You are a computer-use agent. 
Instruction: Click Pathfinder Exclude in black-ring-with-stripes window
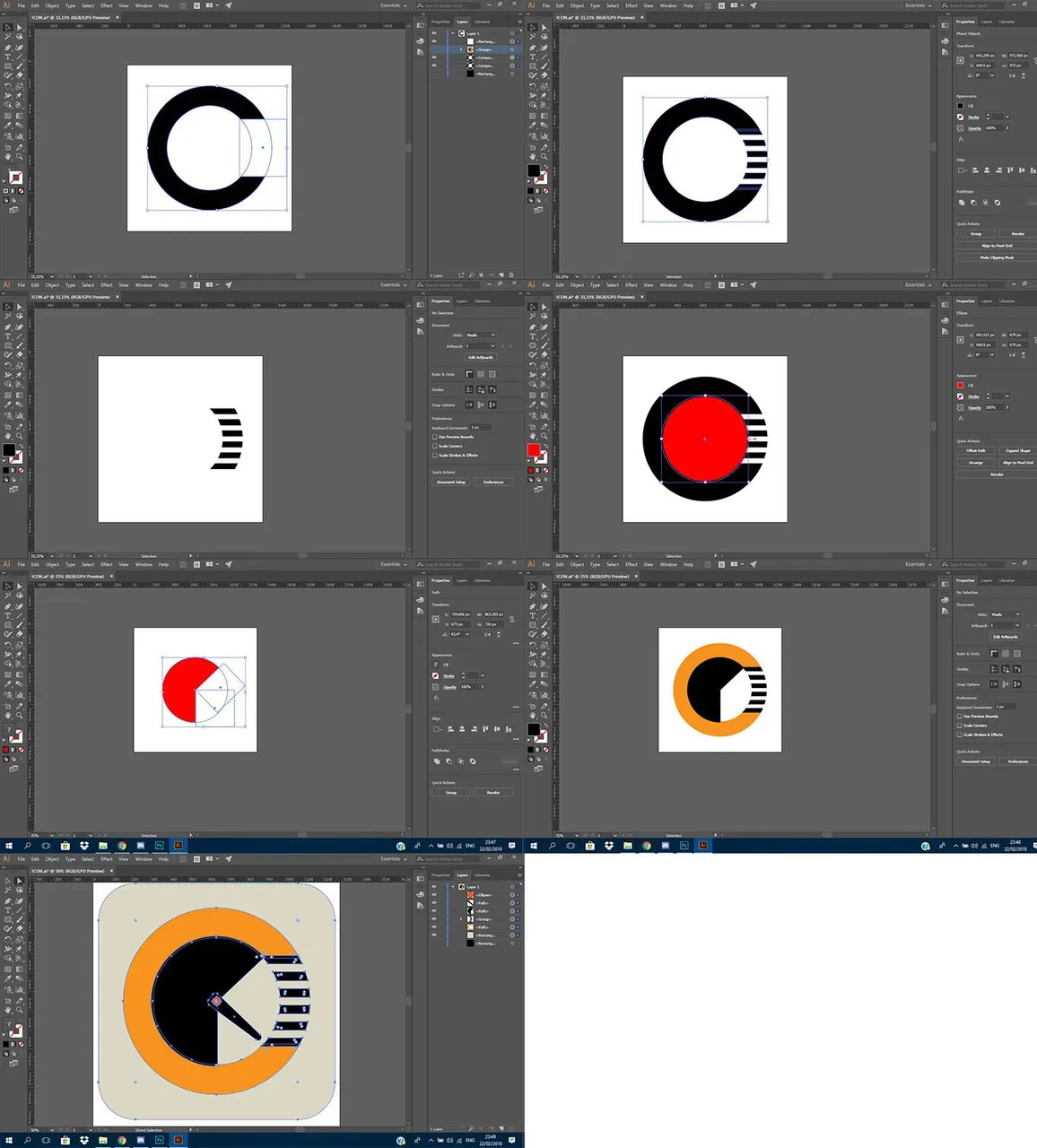tap(998, 203)
